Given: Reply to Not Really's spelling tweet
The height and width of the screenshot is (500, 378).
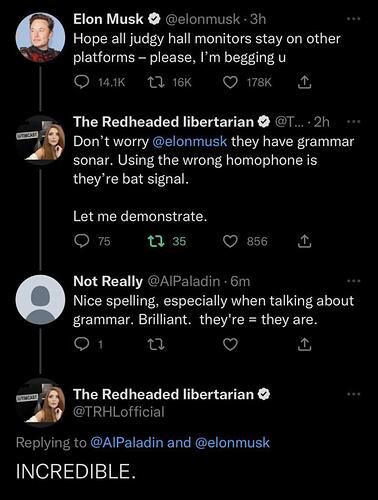Looking at the screenshot, I should [x=81, y=344].
